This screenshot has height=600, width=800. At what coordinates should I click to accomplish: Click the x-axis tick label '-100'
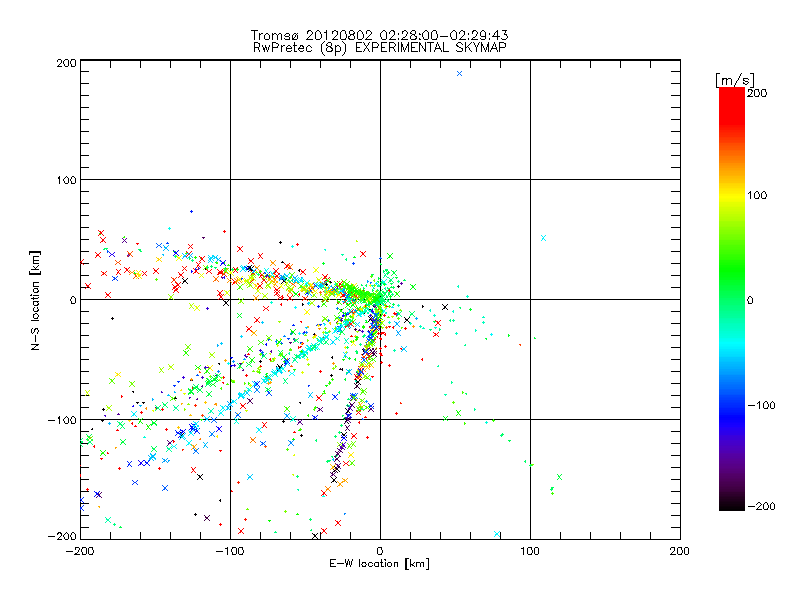click(x=230, y=551)
